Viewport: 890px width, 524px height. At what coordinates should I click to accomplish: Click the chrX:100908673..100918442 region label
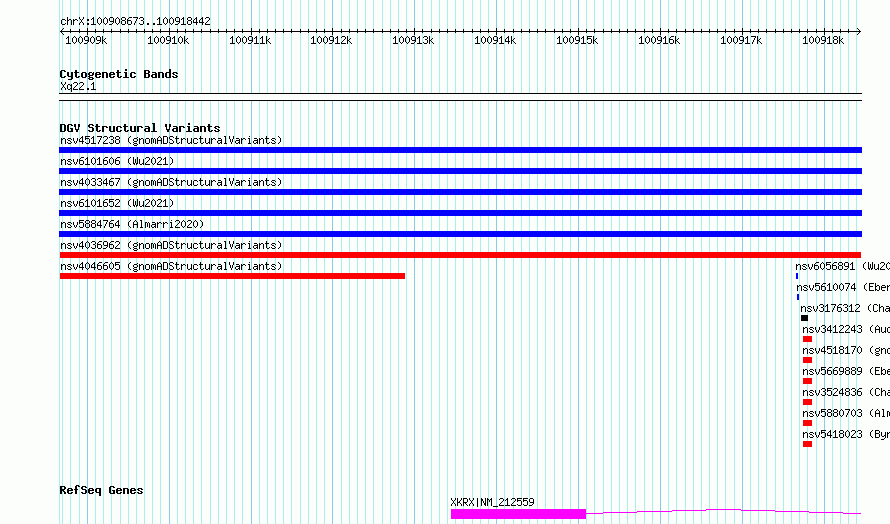[x=135, y=21]
